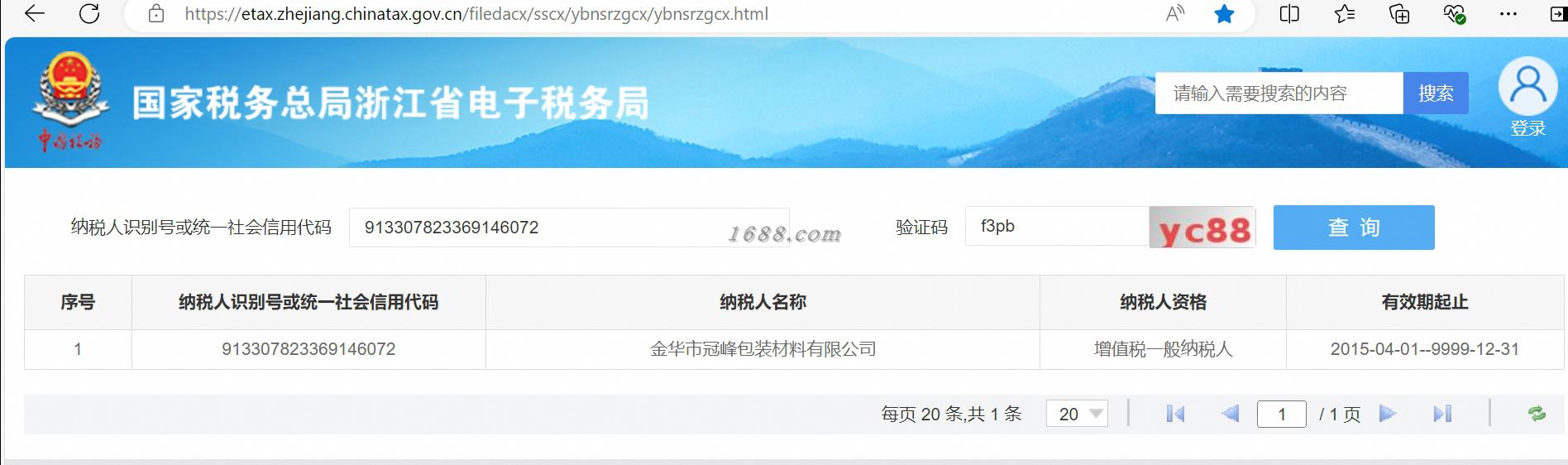The image size is (1568, 465).
Task: Click the 纳税人识别号或统一社会信用代码 column header
Action: (x=308, y=302)
